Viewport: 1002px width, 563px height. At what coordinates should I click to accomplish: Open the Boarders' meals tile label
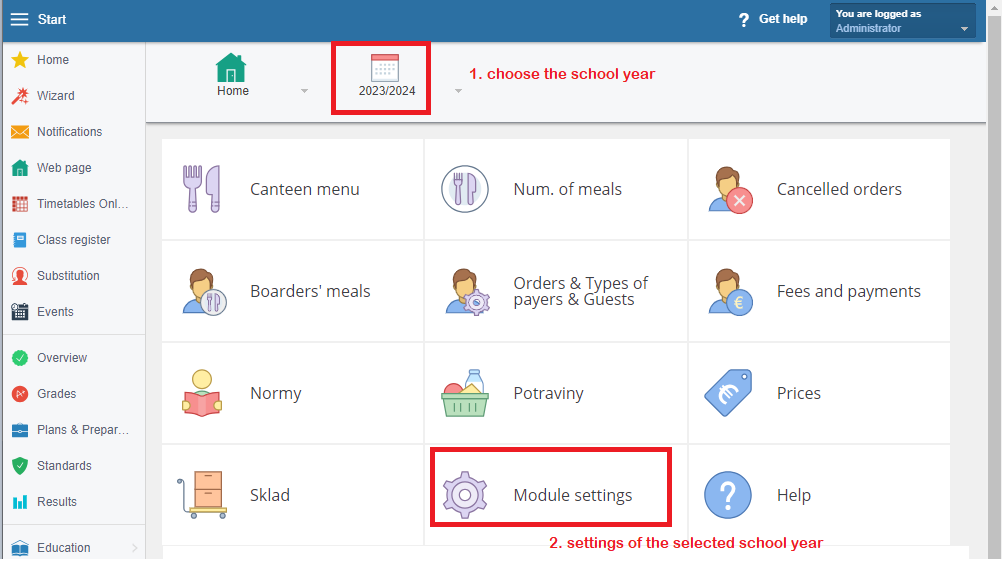click(310, 291)
